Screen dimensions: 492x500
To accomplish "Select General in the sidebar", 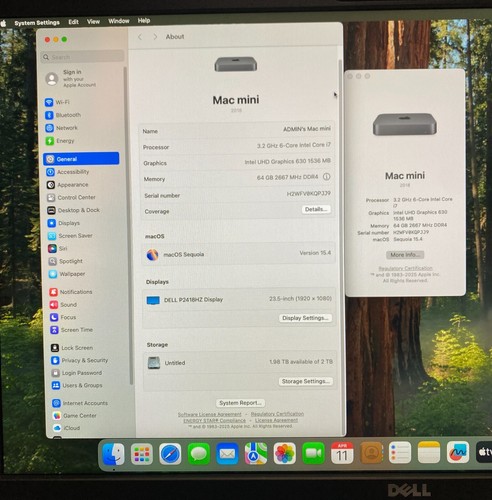I will [81, 159].
